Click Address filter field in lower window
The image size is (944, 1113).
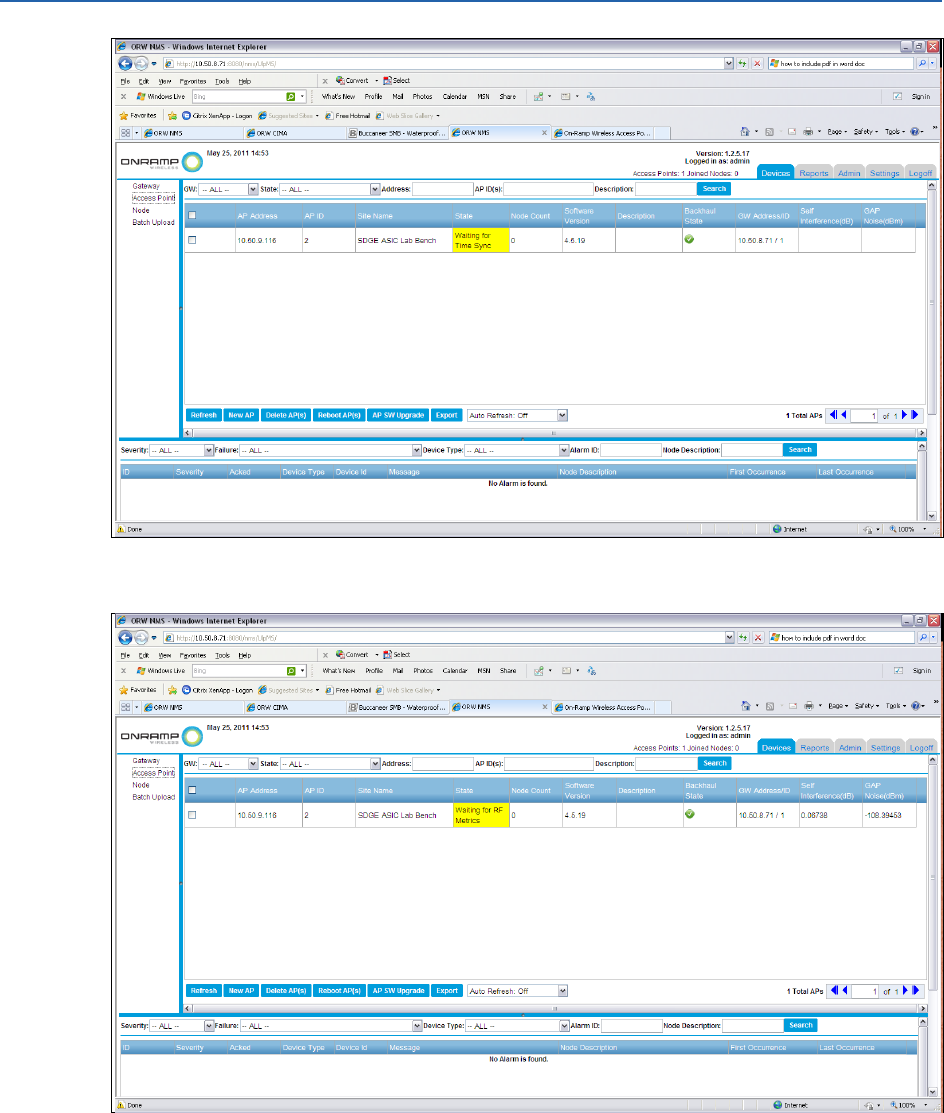point(443,764)
